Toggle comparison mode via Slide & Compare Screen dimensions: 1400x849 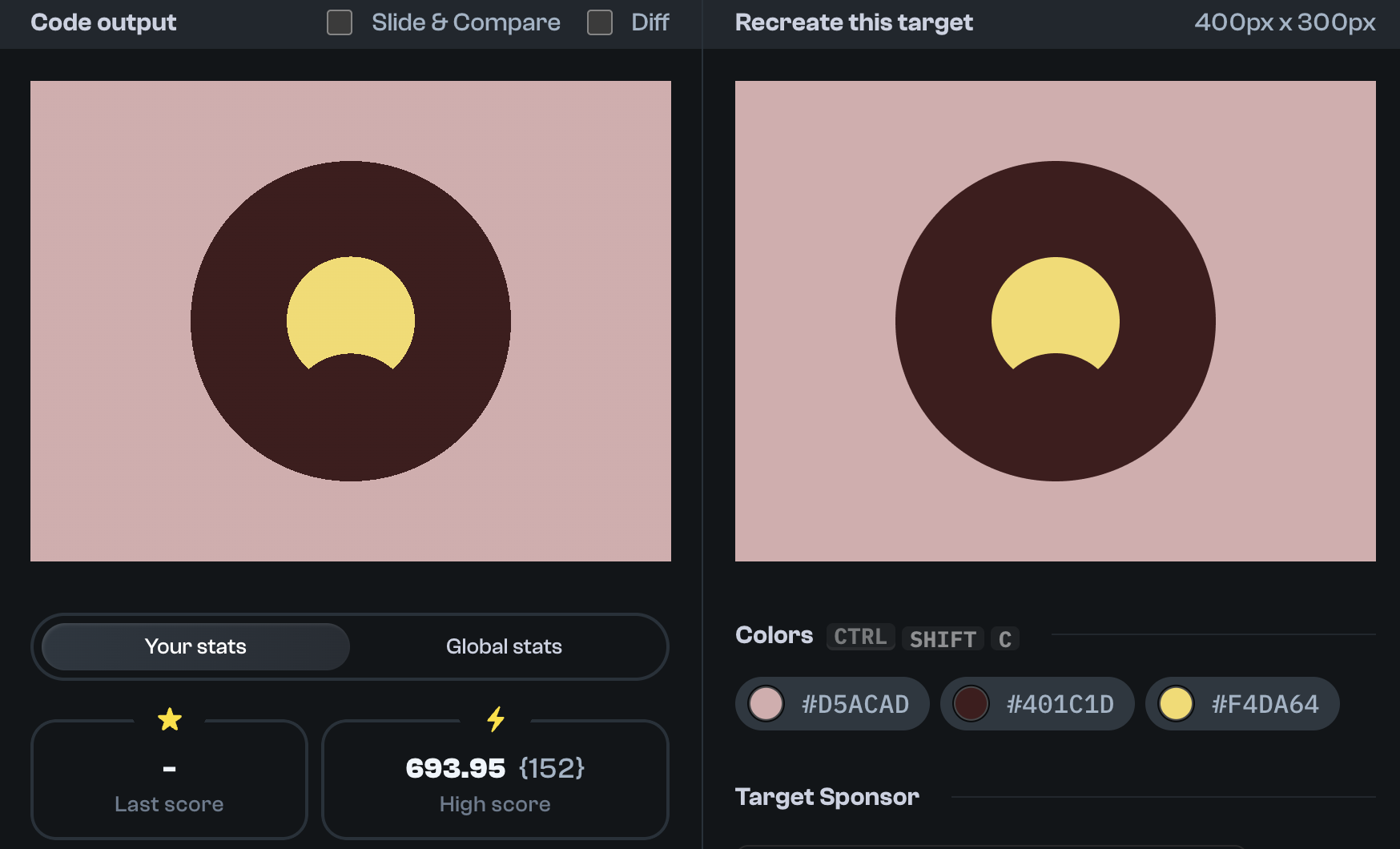(x=339, y=22)
